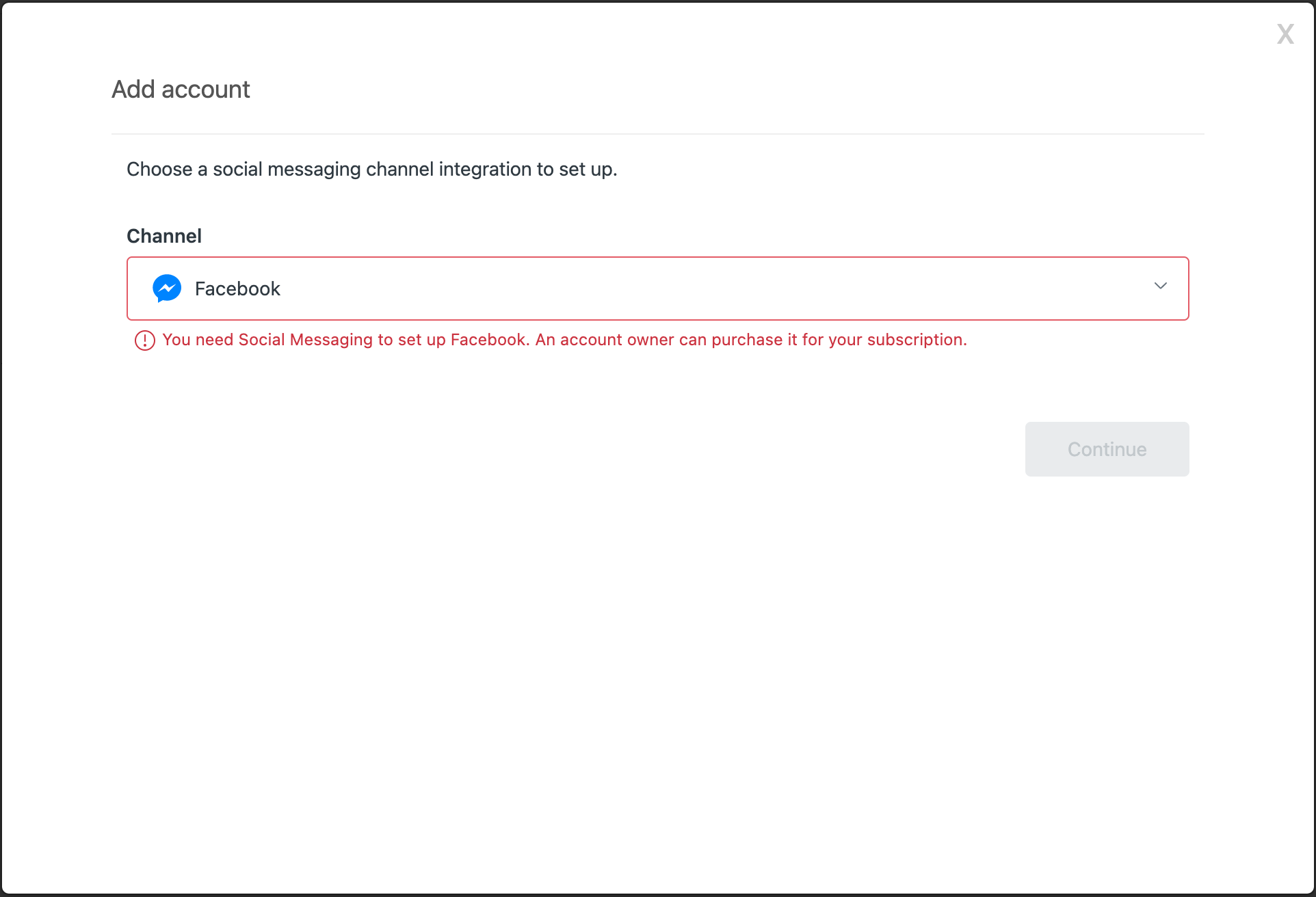1316x897 pixels.
Task: Click the 'Choose a social messaging channel' text
Action: pyautogui.click(x=371, y=170)
